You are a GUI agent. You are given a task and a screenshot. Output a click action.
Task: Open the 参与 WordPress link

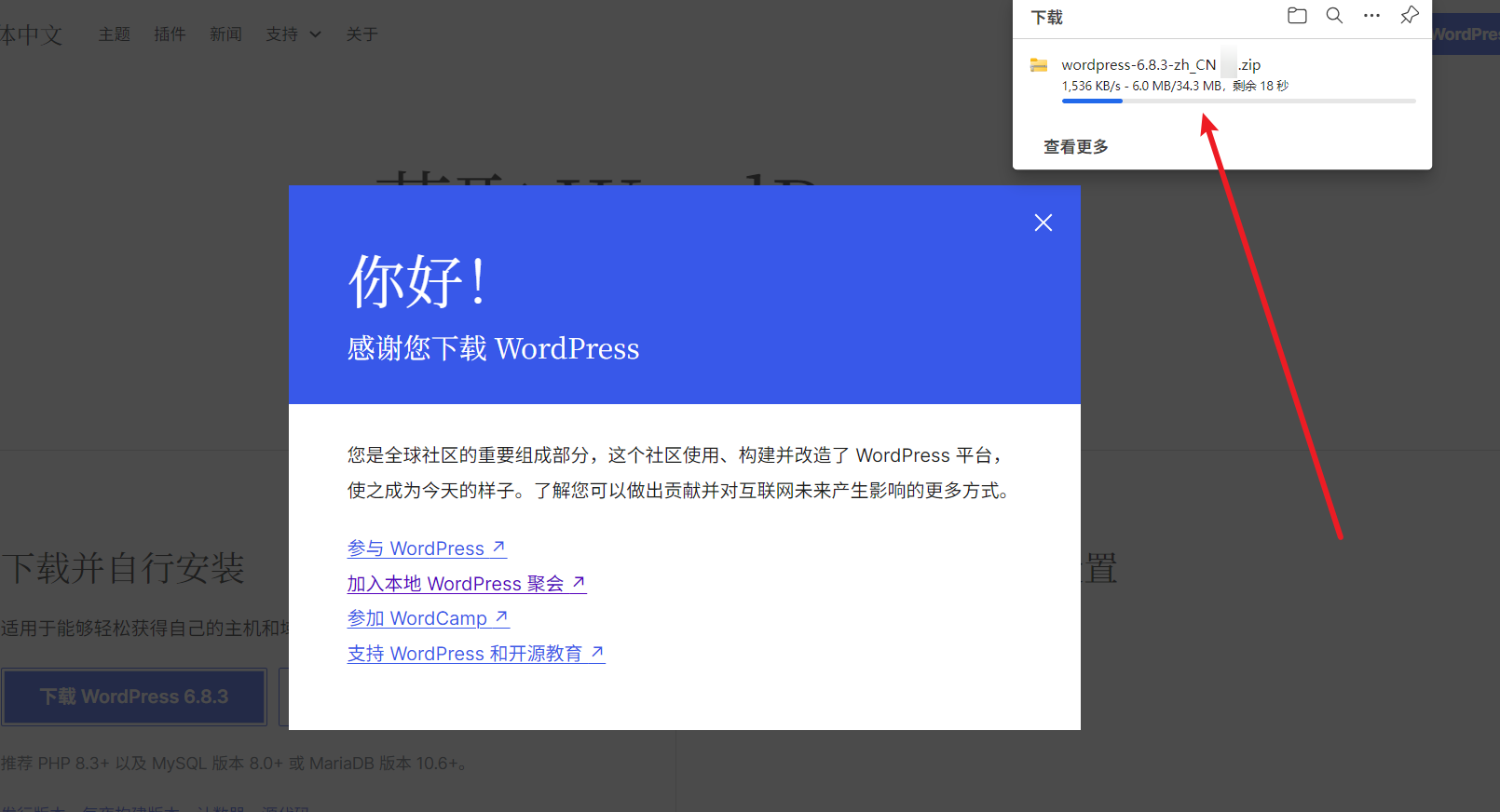point(427,548)
